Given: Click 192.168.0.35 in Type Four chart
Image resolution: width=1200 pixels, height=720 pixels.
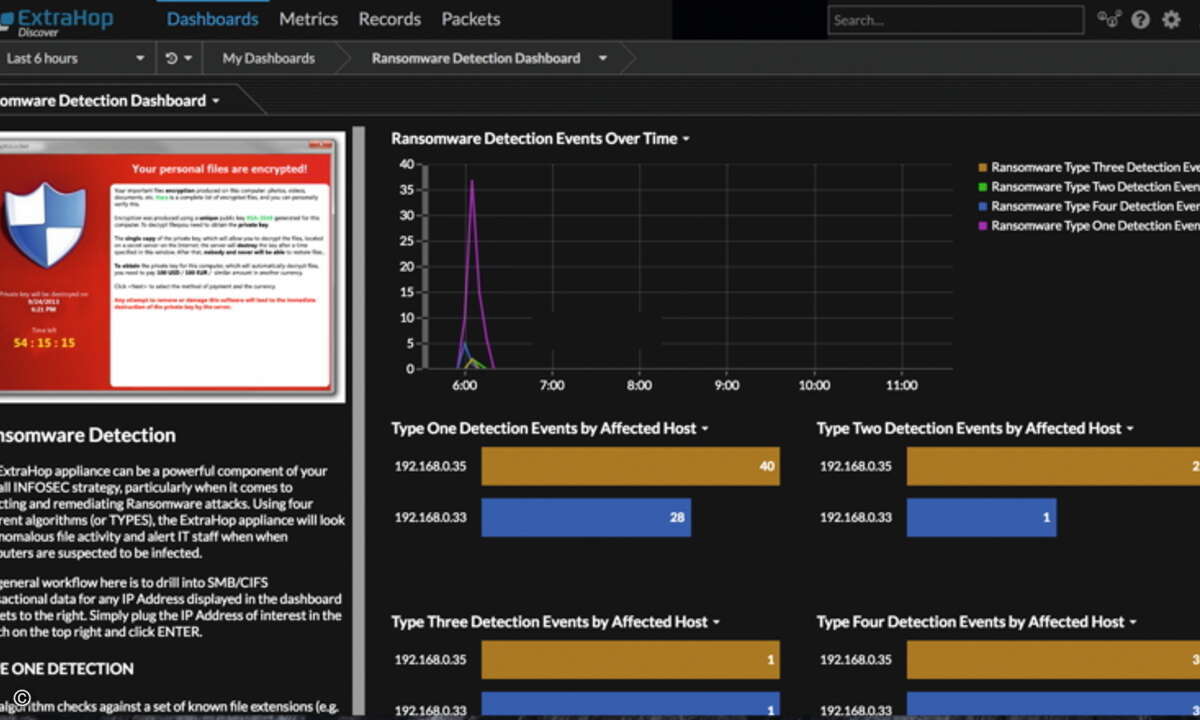Looking at the screenshot, I should [854, 660].
